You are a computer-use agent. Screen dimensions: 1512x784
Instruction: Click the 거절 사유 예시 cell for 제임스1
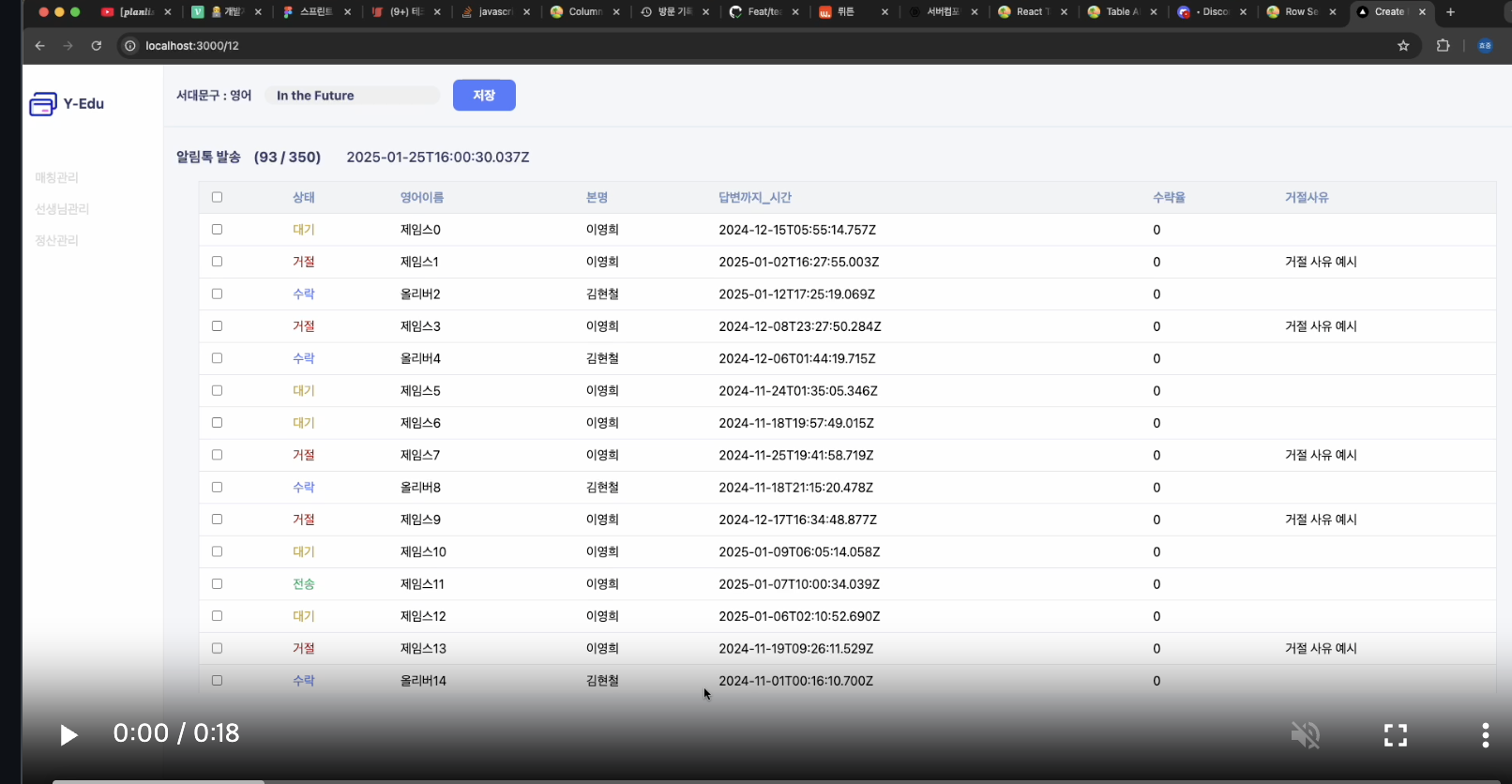pyautogui.click(x=1321, y=262)
